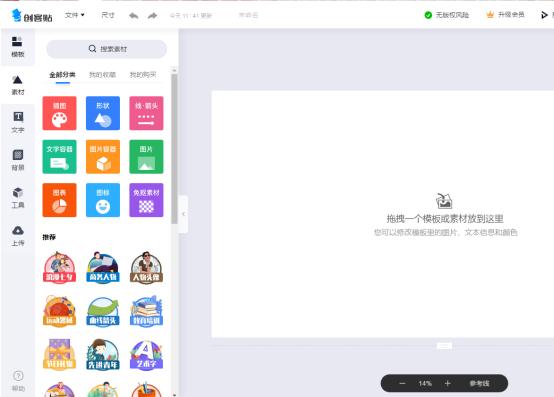554x397 pixels.
Task: Select the 浪漫七夕 recommended badge
Action: point(59,267)
